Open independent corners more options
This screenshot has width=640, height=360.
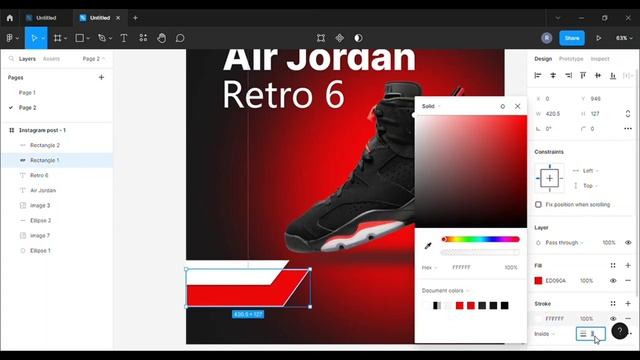point(628,129)
